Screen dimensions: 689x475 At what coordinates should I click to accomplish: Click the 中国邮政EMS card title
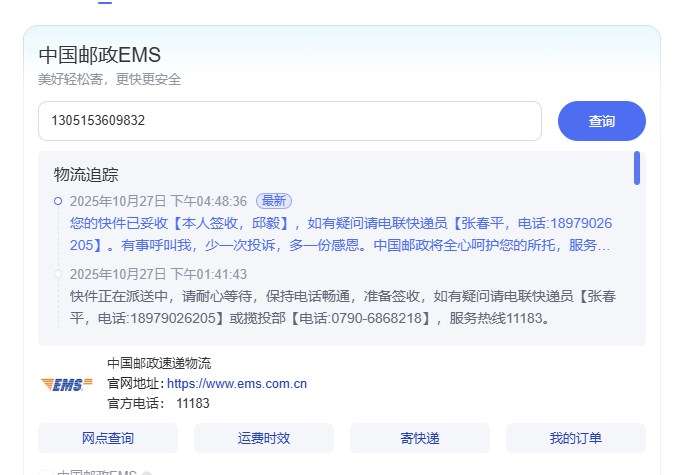click(99, 55)
